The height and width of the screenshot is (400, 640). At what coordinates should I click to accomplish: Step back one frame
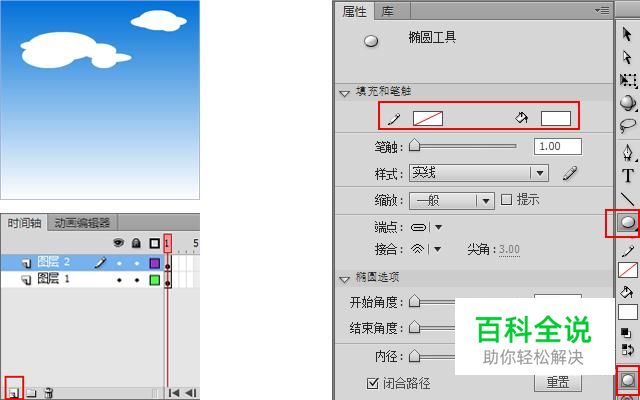click(191, 393)
